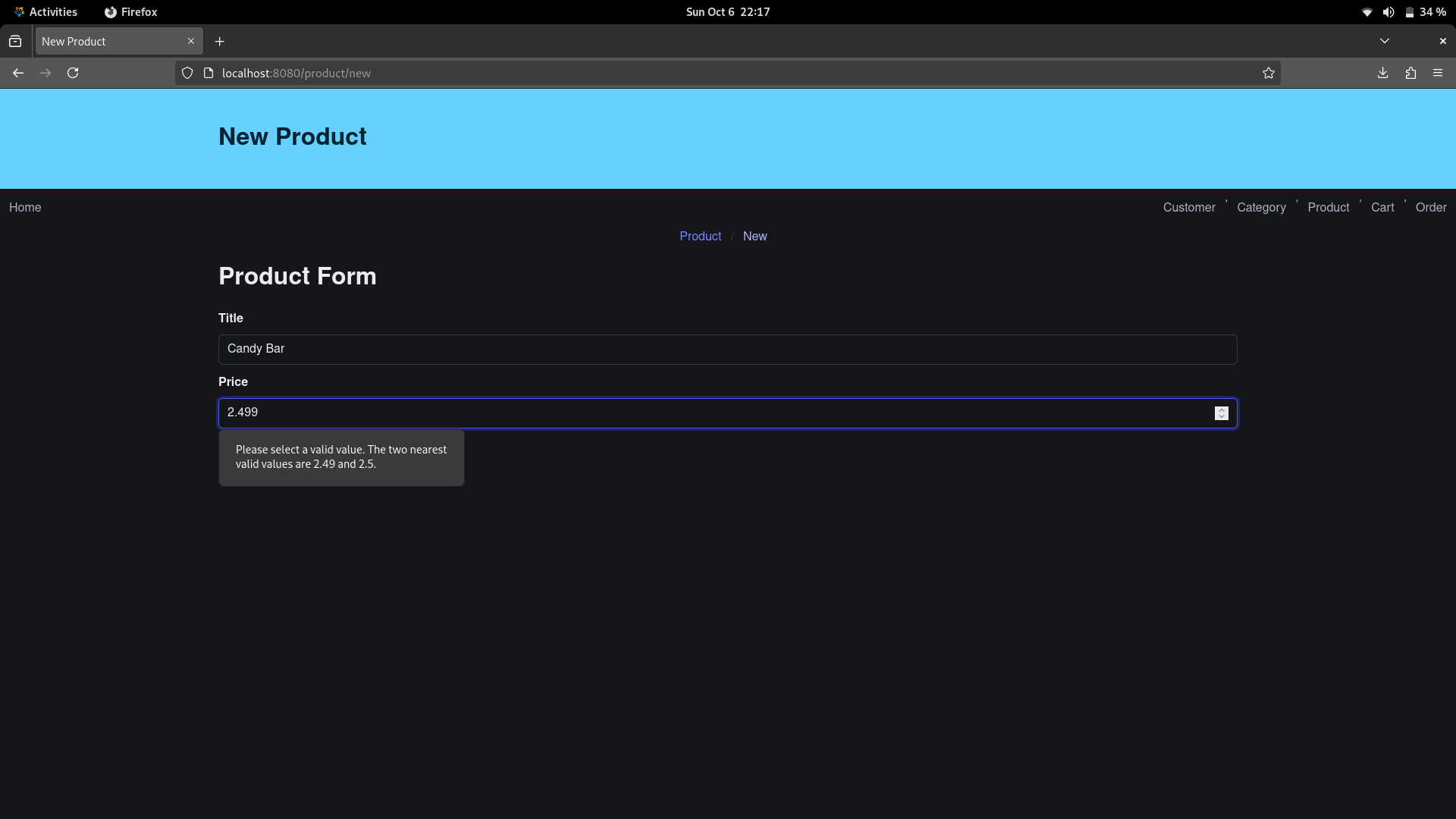
Task: Toggle the sound mute icon
Action: point(1388,11)
